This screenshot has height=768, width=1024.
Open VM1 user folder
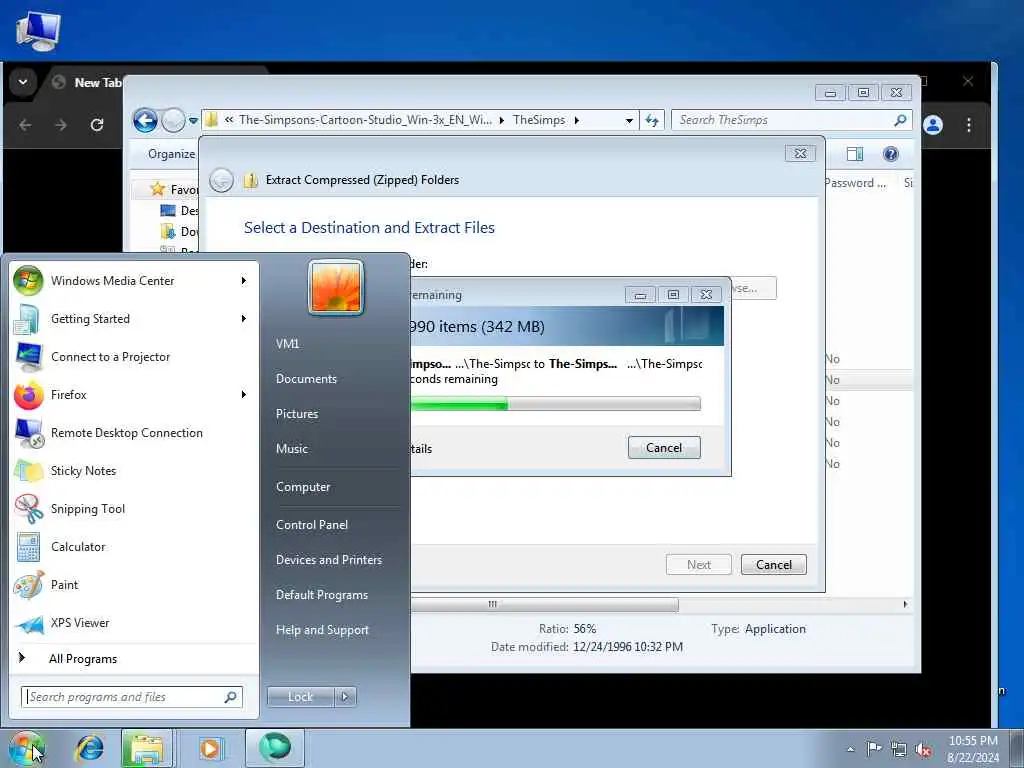point(287,344)
